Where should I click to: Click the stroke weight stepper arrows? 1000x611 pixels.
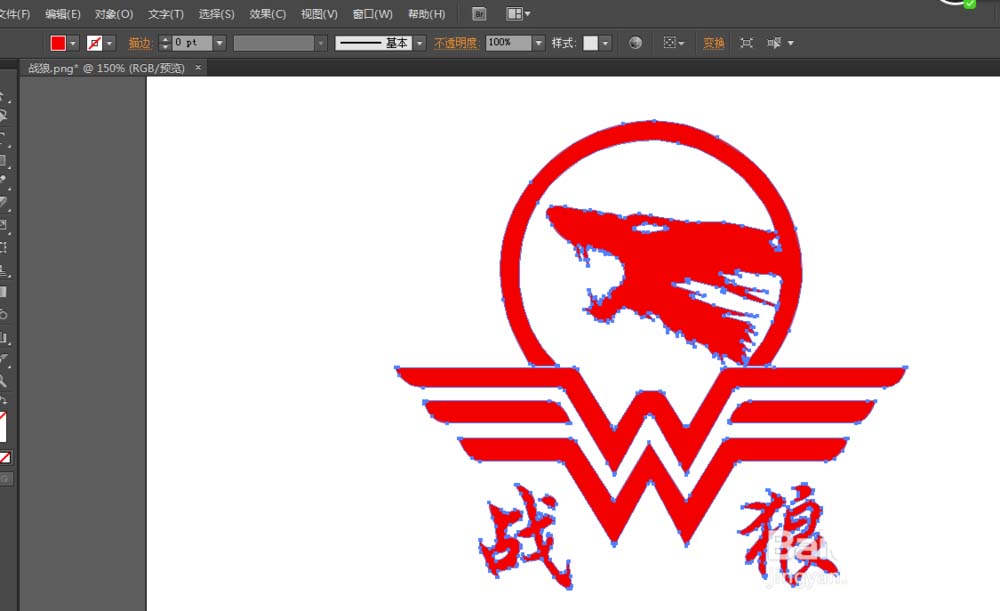[165, 43]
